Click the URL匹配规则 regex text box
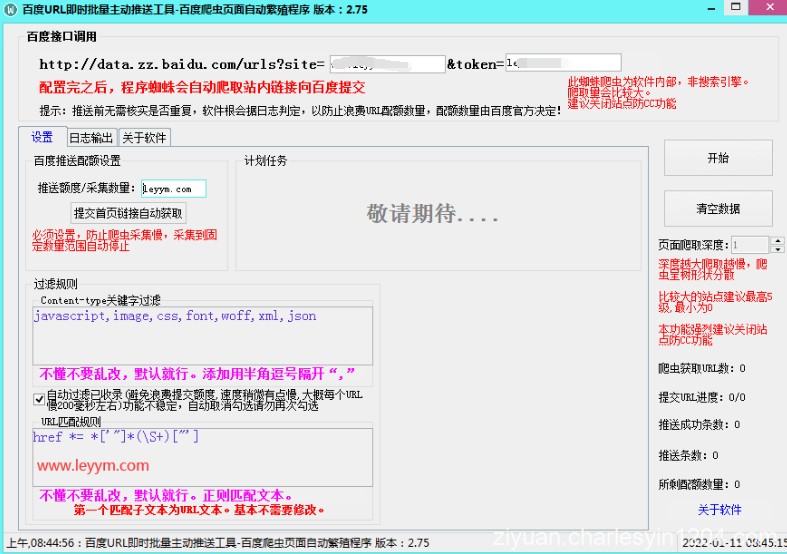Image resolution: width=787 pixels, height=554 pixels. pos(202,456)
